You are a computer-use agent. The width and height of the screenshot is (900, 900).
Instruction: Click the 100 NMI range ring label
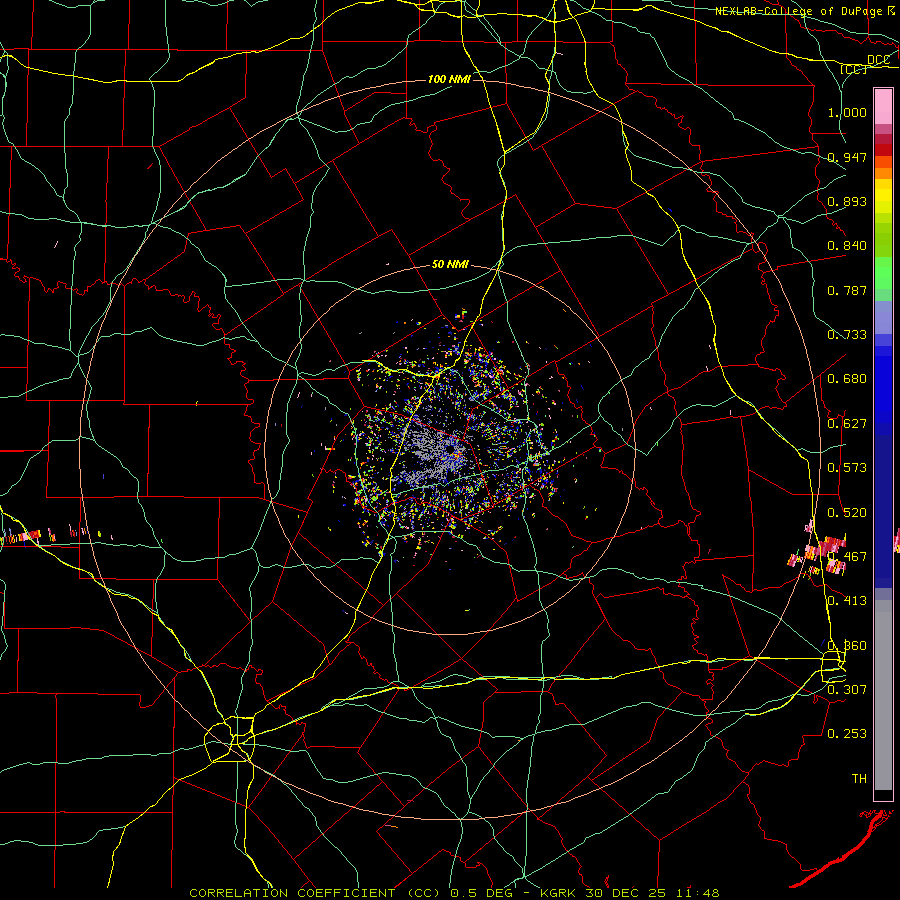(x=449, y=79)
